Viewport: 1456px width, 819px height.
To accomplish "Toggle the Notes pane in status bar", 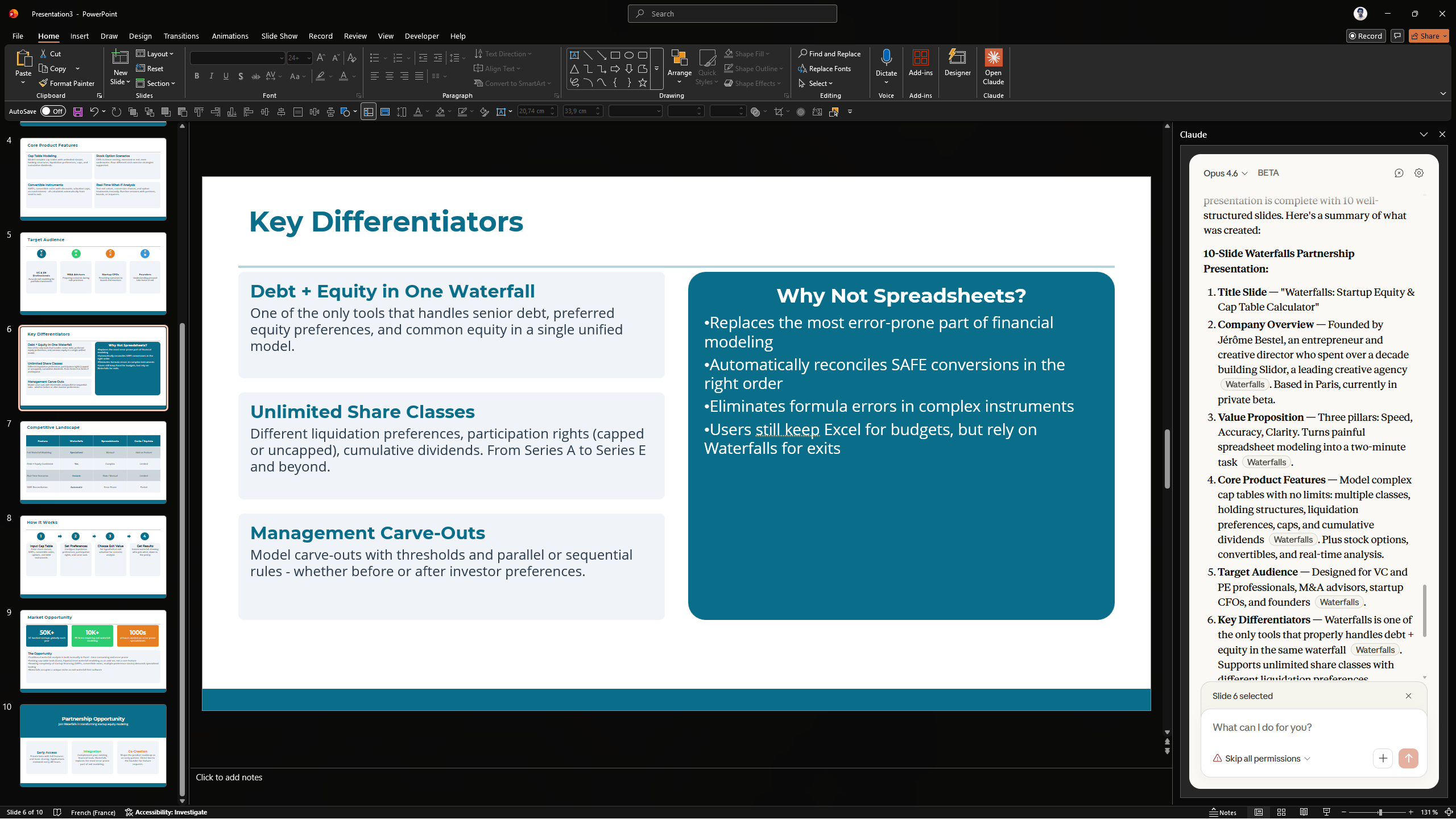I will click(1223, 812).
